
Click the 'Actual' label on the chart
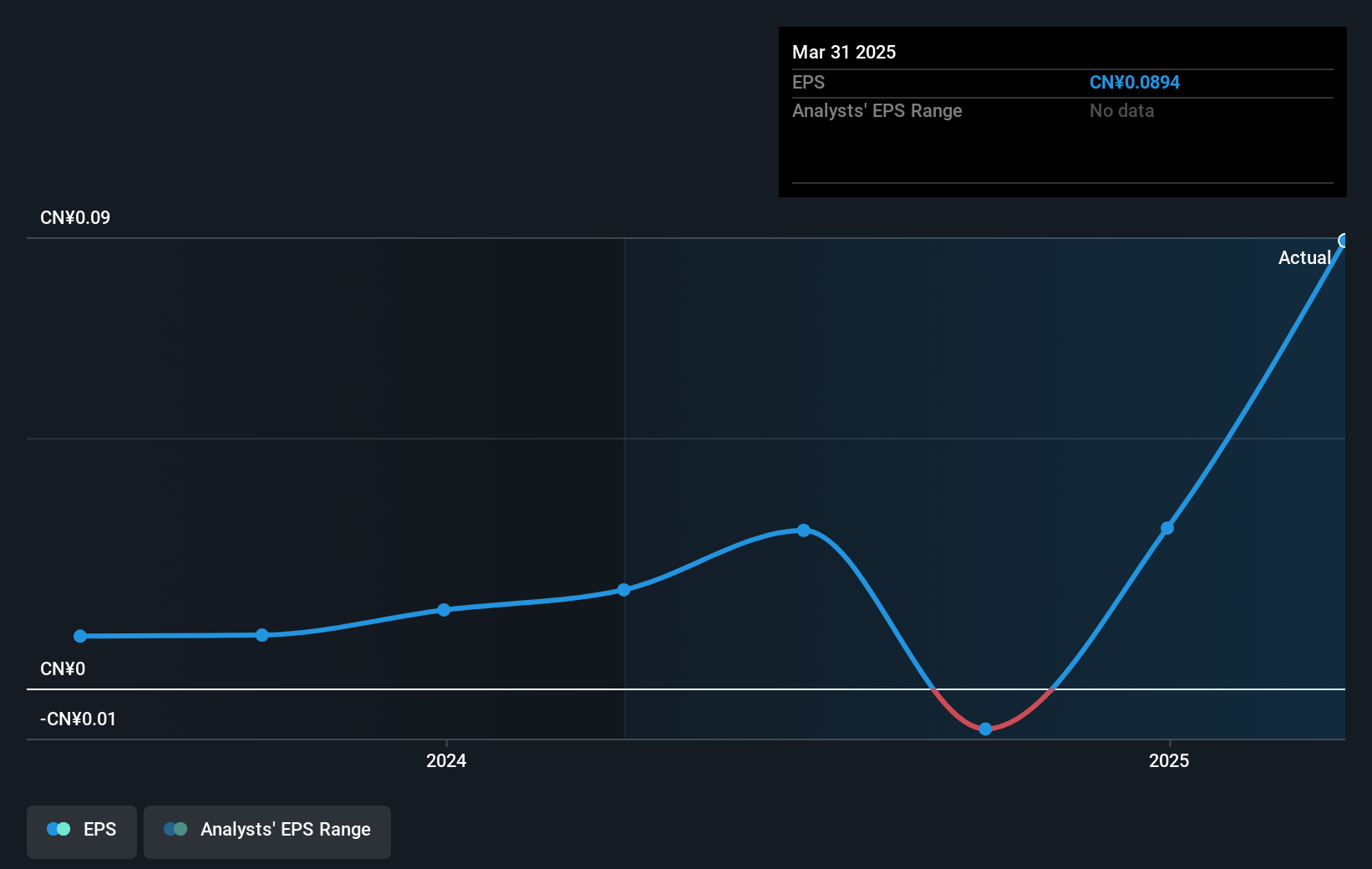pyautogui.click(x=1304, y=257)
